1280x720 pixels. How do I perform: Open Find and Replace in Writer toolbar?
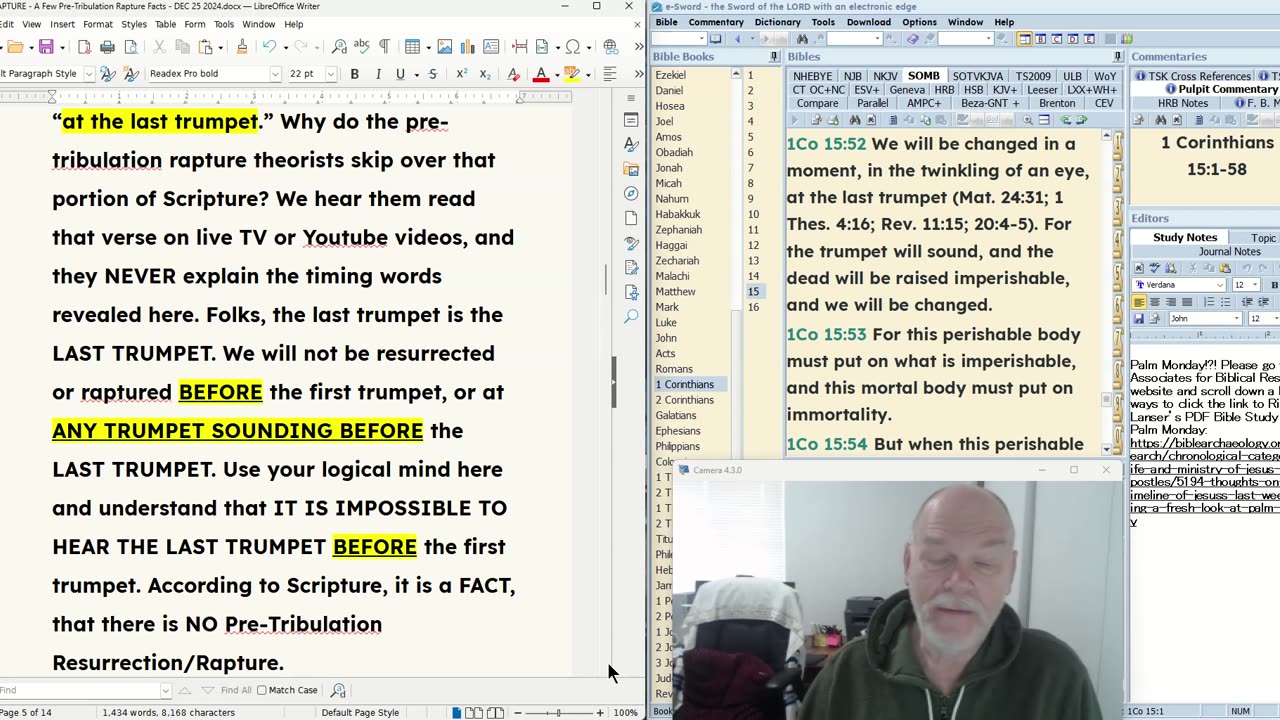click(339, 47)
